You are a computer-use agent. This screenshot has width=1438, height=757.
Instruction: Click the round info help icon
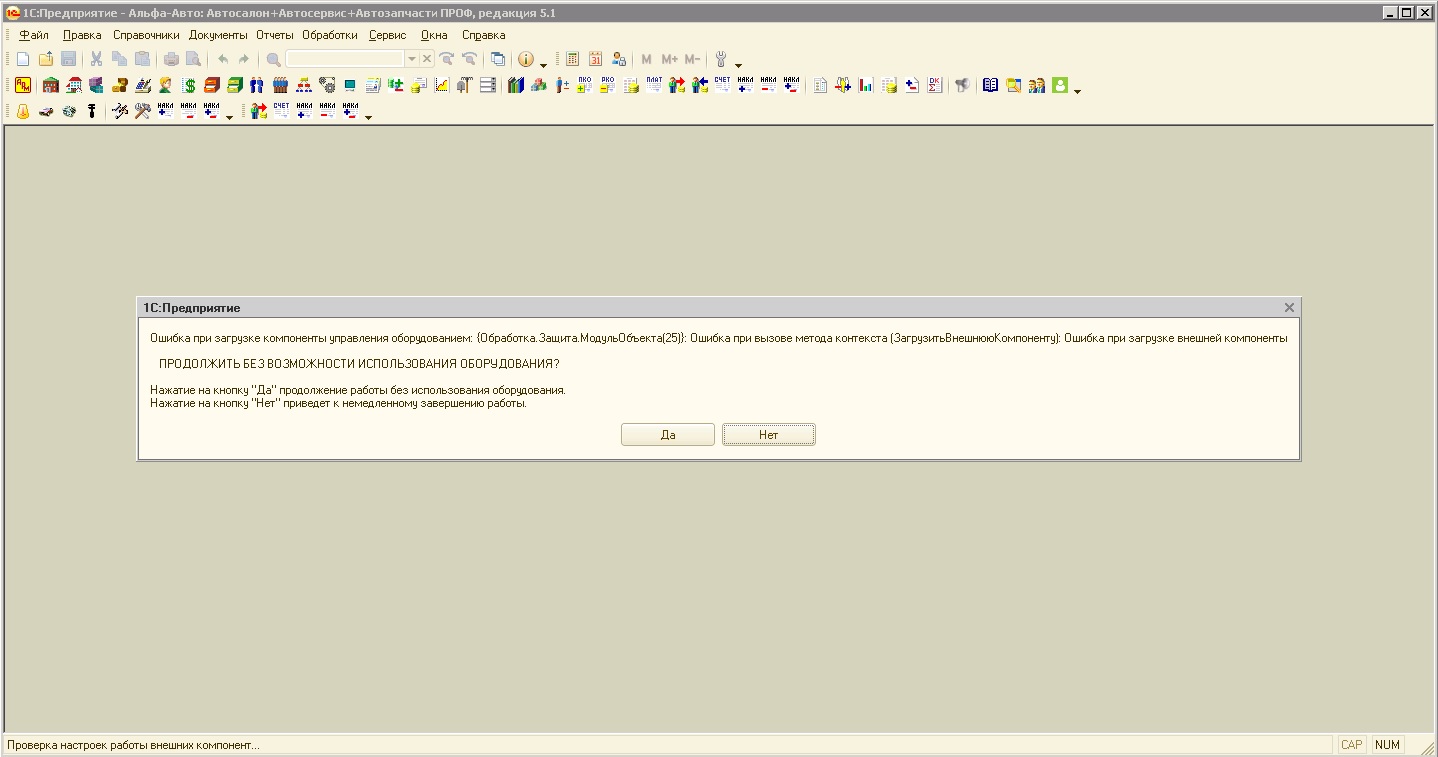tap(526, 59)
